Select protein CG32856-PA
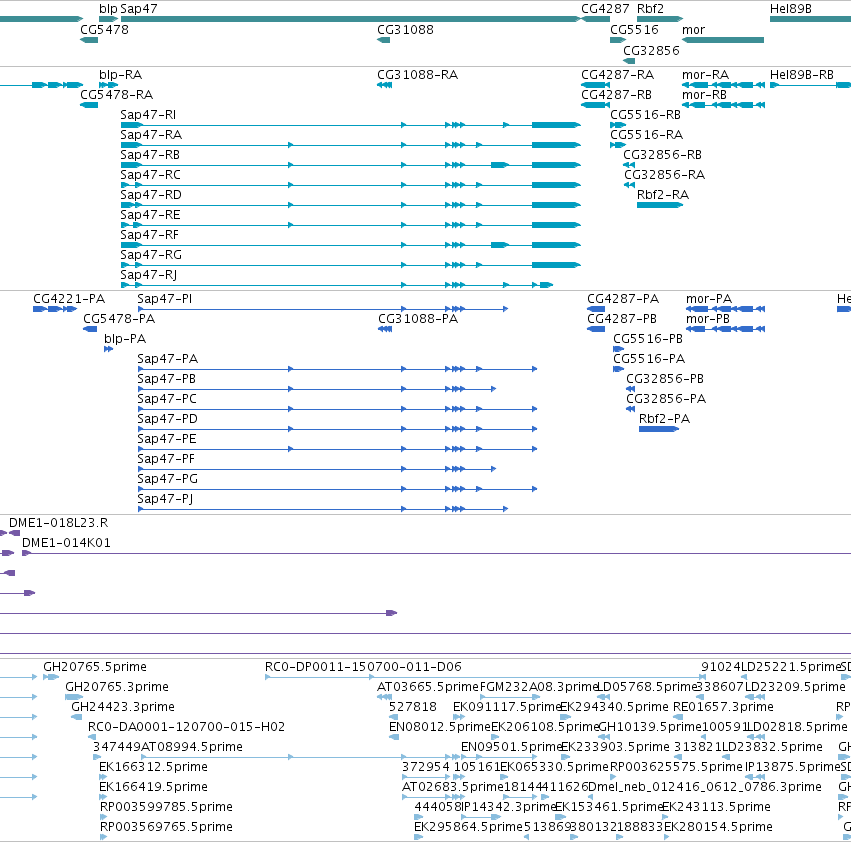 click(x=631, y=409)
